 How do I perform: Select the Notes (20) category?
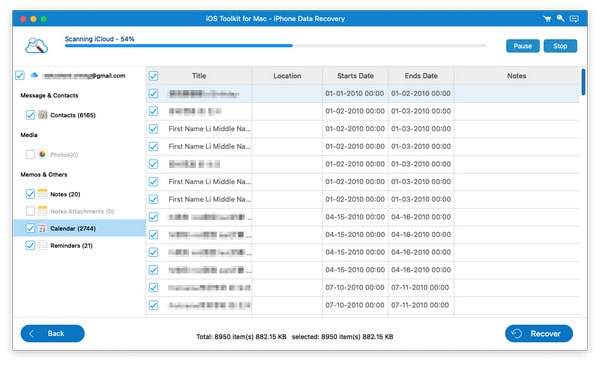pyautogui.click(x=65, y=194)
